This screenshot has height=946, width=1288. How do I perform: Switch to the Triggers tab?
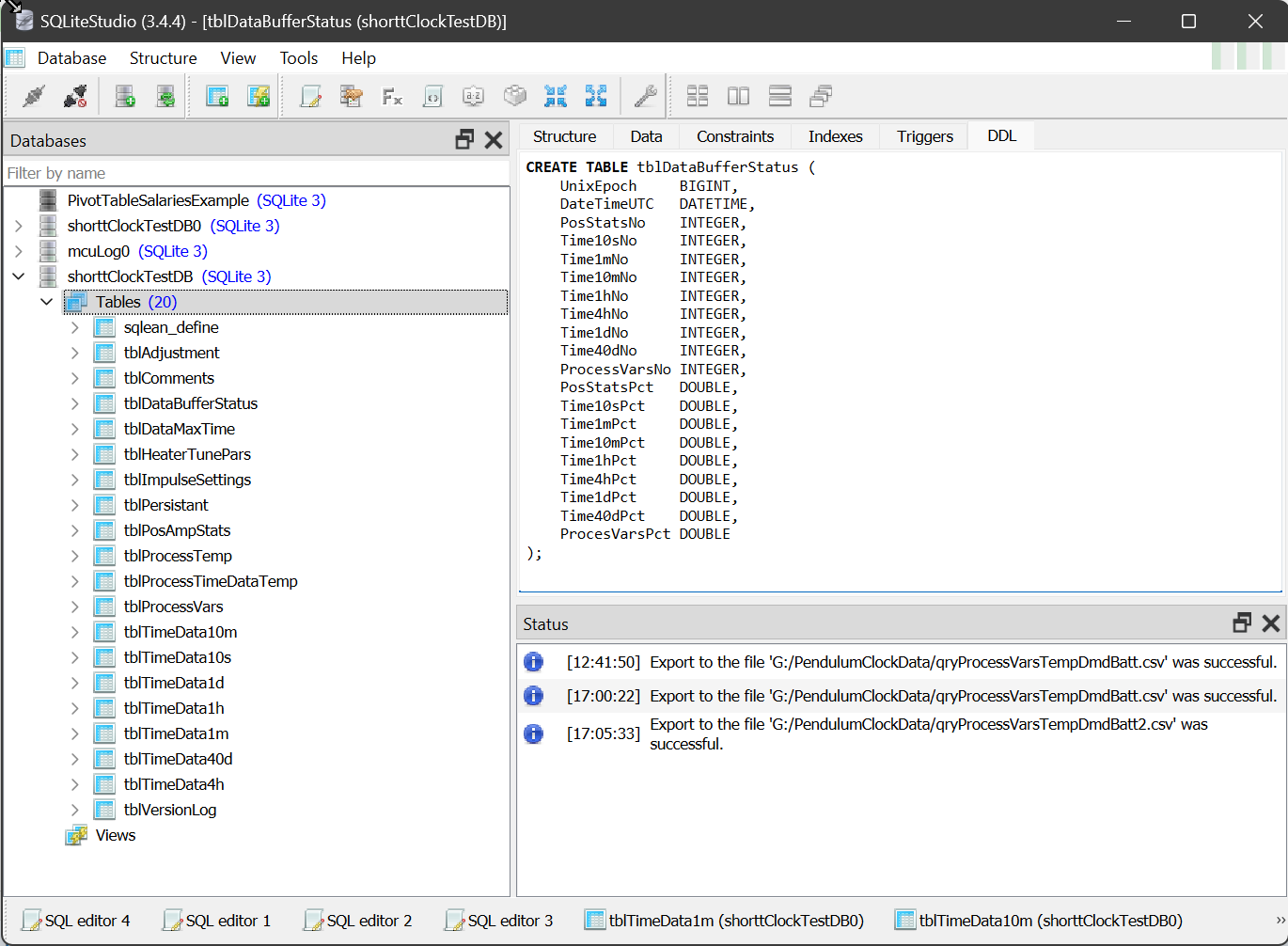pyautogui.click(x=924, y=136)
